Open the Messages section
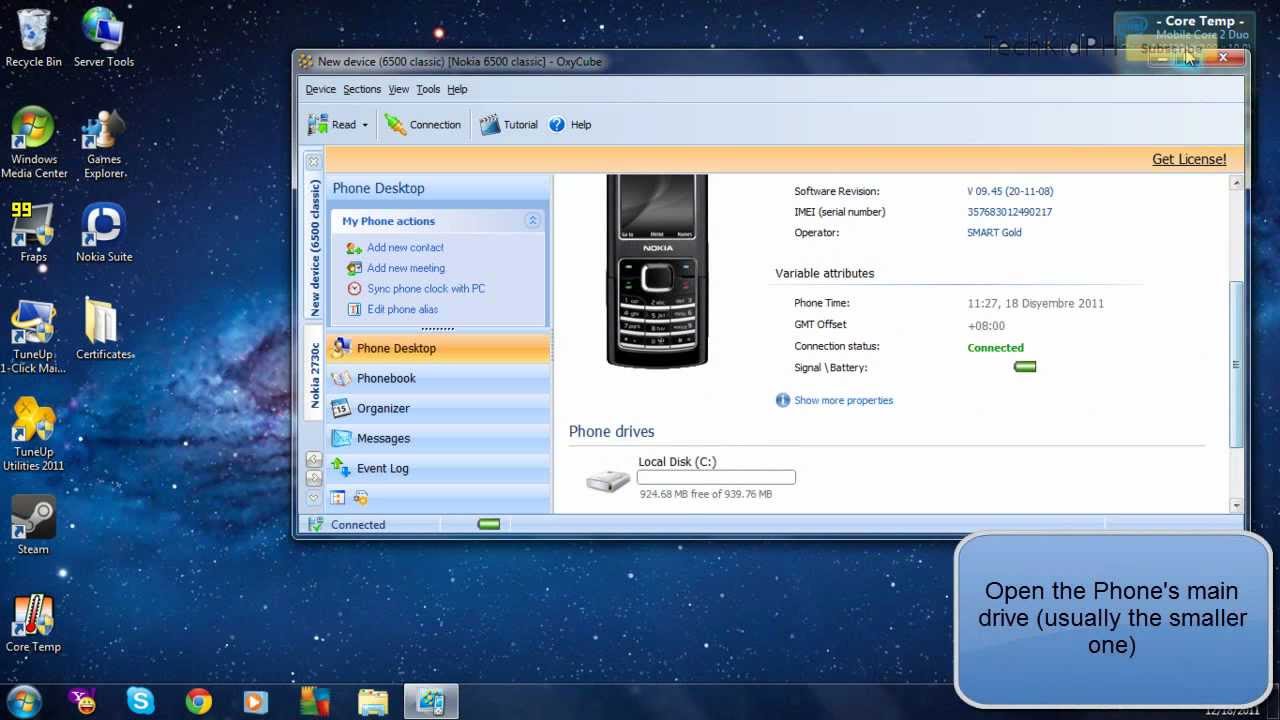Image resolution: width=1280 pixels, height=720 pixels. click(438, 438)
